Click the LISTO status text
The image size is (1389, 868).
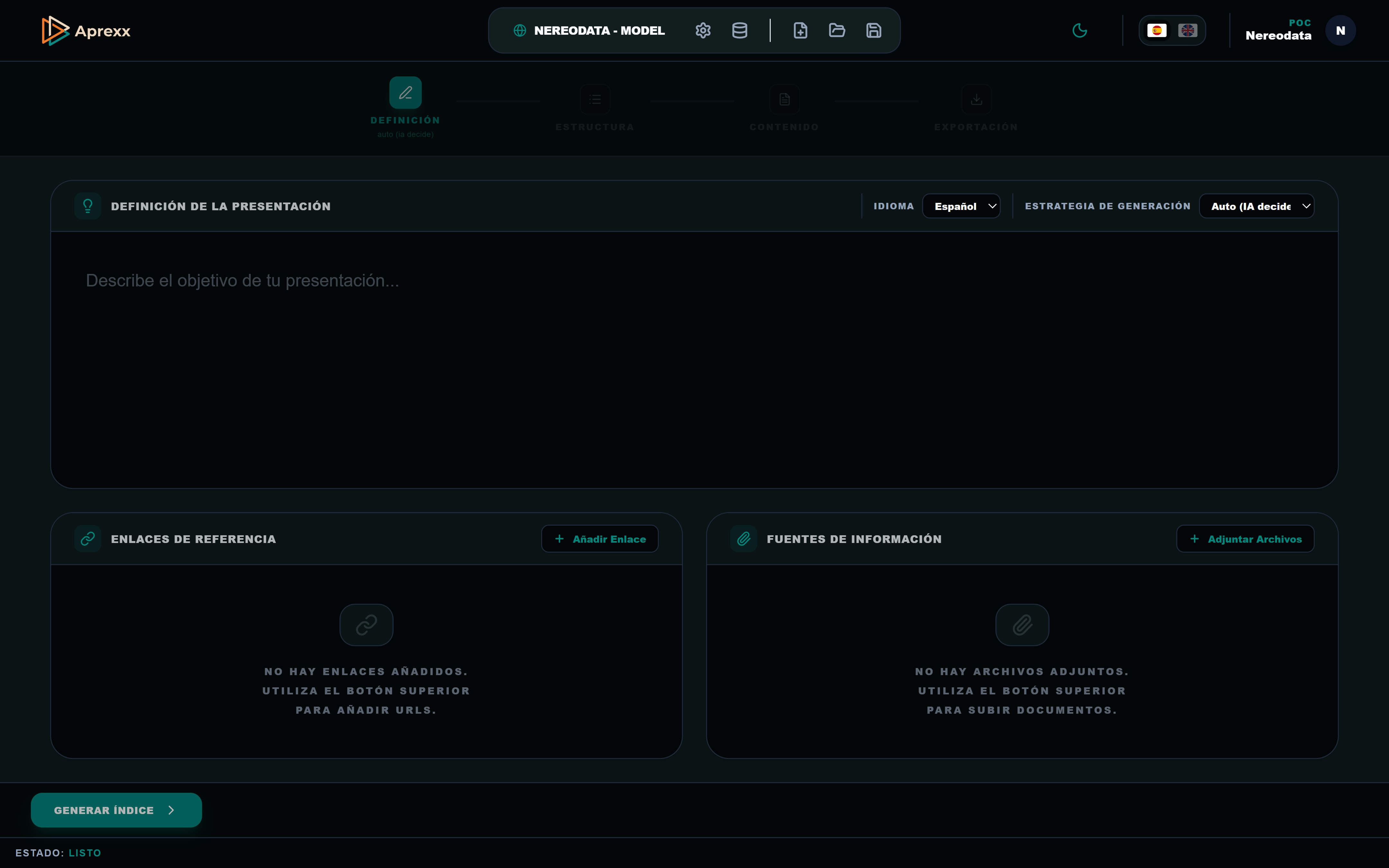85,853
